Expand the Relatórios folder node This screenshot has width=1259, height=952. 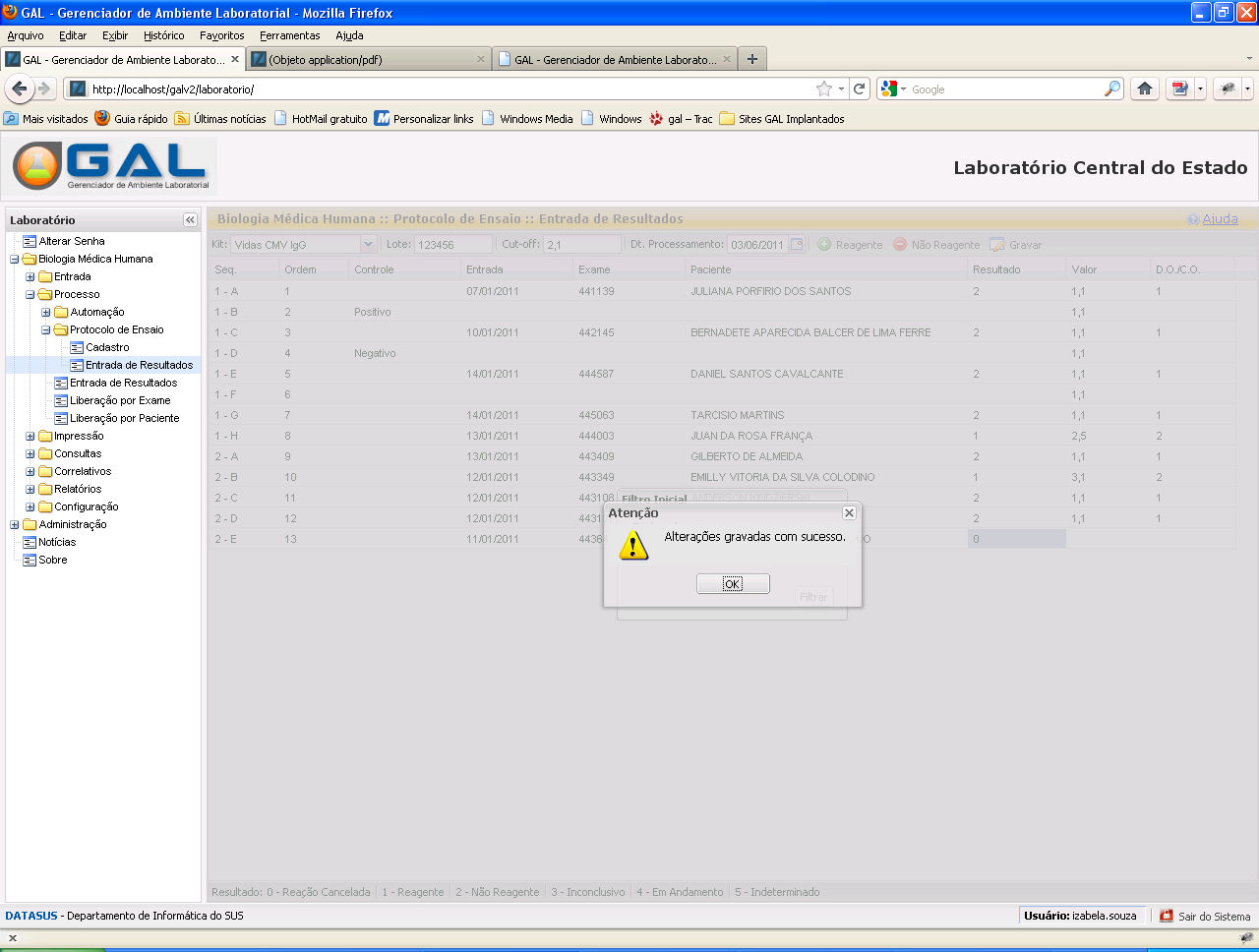click(30, 490)
